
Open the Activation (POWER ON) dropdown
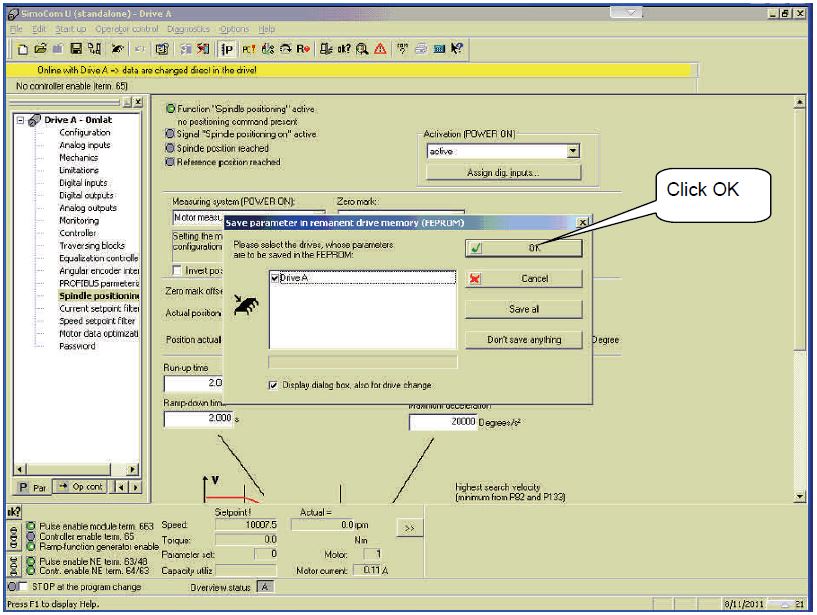coord(573,151)
